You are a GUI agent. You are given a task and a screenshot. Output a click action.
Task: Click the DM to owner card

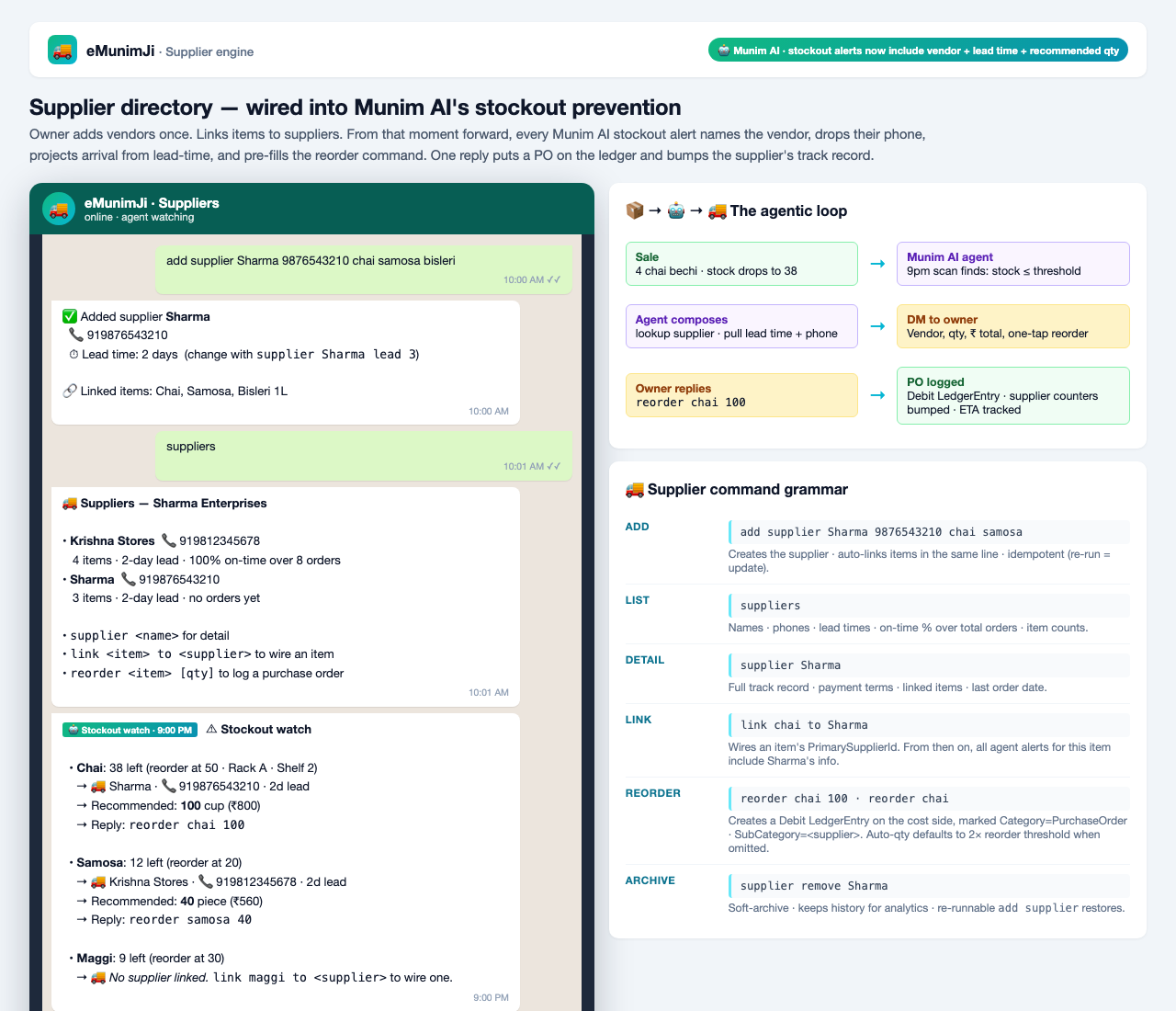(x=1013, y=326)
